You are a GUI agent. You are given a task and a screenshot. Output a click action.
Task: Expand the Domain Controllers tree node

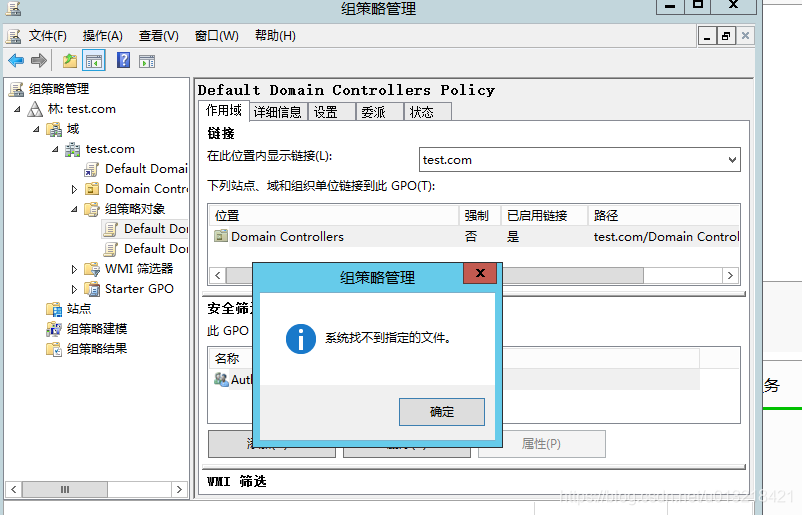click(x=74, y=189)
